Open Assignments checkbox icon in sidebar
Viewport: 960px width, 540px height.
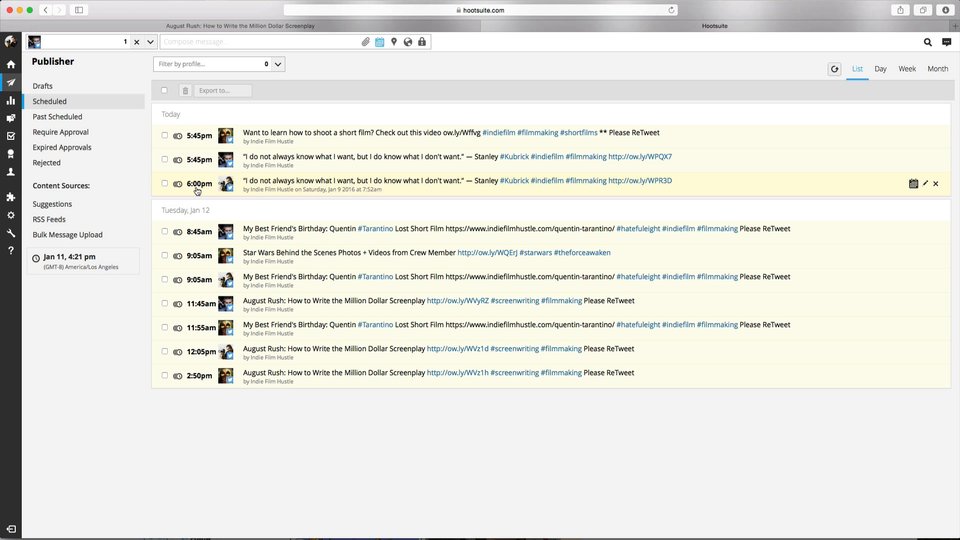point(10,136)
